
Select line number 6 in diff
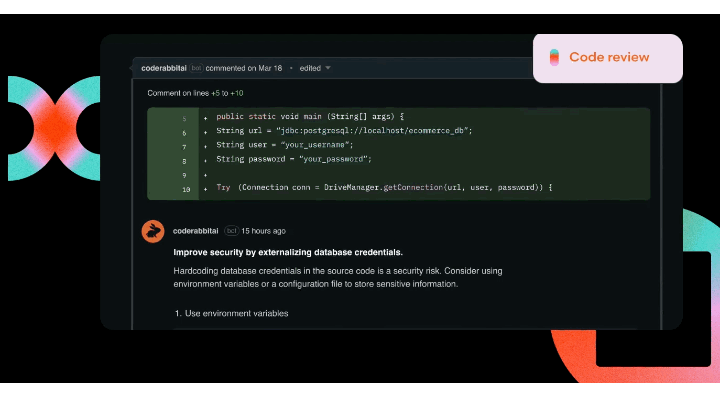point(184,131)
